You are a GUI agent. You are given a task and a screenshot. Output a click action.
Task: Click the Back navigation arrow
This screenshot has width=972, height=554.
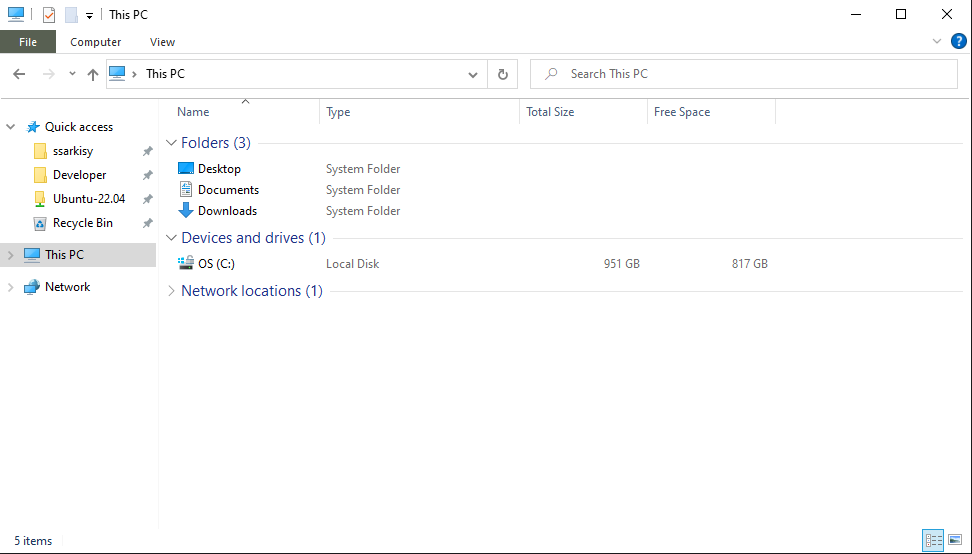(19, 74)
